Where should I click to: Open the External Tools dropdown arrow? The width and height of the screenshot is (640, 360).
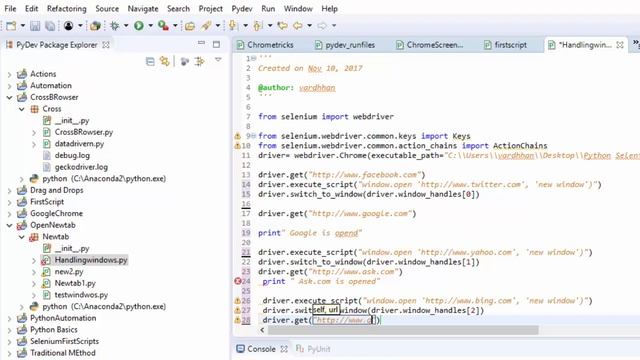point(175,26)
